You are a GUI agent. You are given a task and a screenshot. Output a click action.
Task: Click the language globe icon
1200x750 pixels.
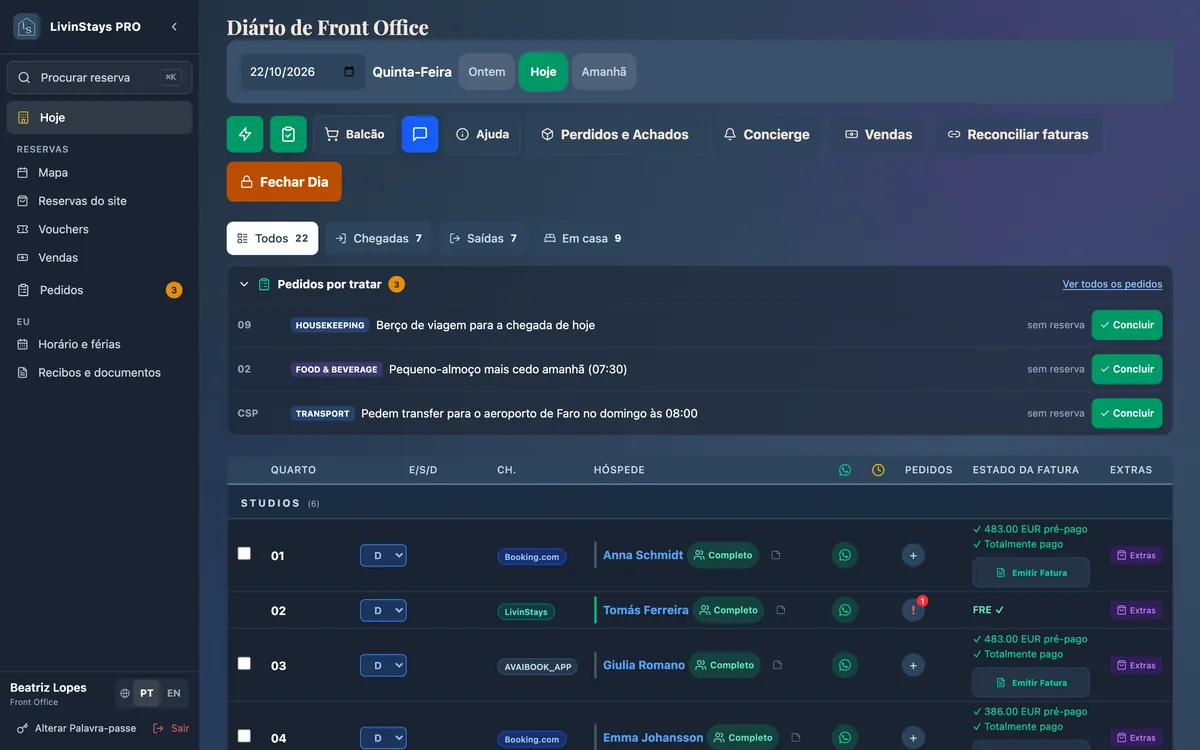125,693
